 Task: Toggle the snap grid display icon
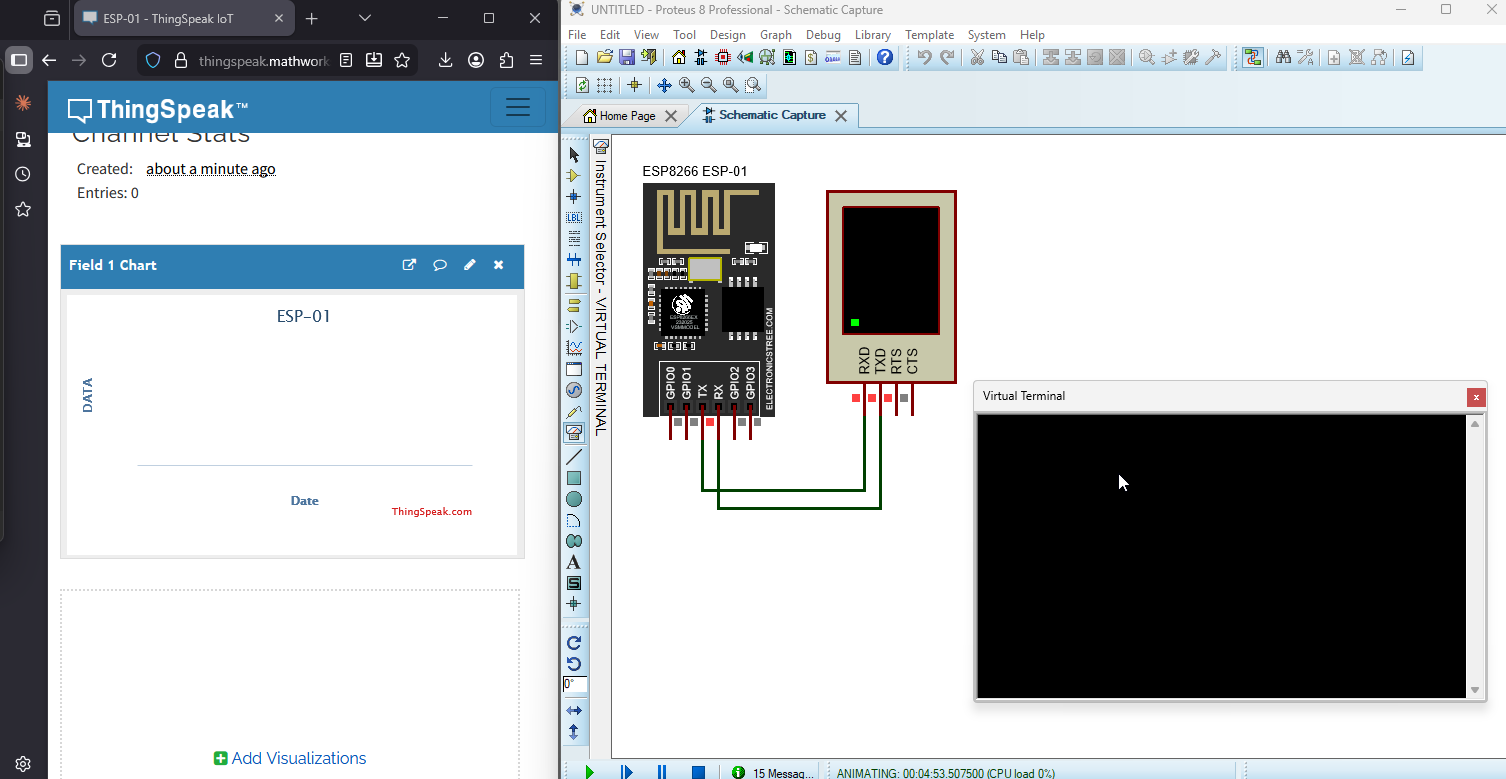(x=604, y=84)
